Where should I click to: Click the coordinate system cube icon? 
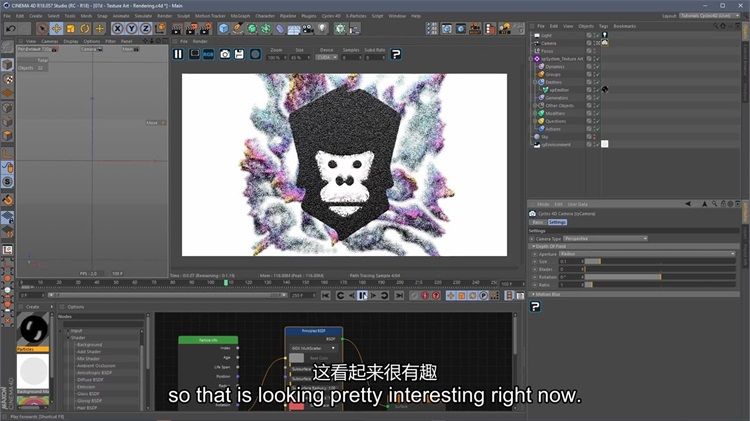click(x=160, y=29)
